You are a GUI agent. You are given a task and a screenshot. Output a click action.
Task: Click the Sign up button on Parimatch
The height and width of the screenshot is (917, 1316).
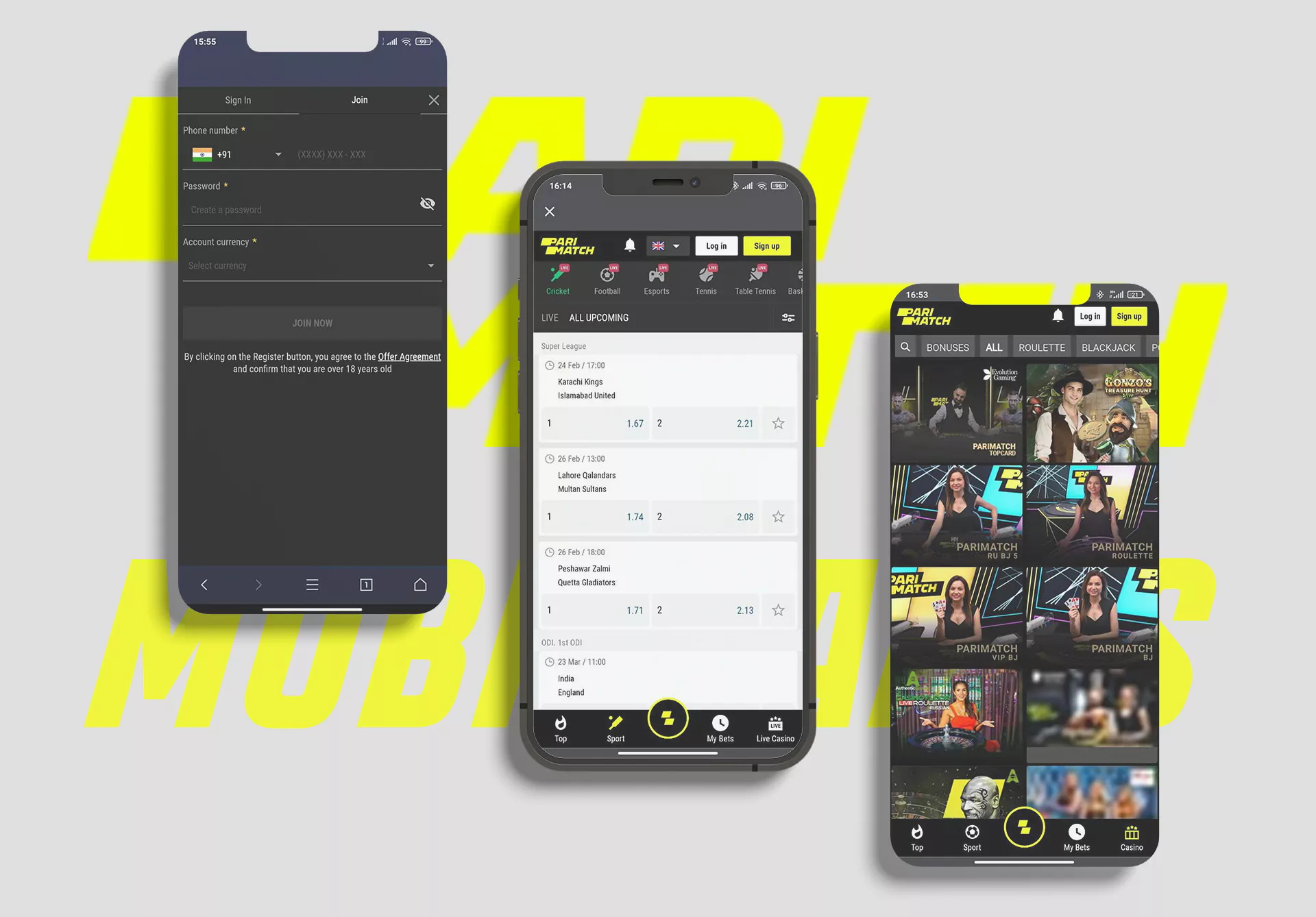point(766,245)
